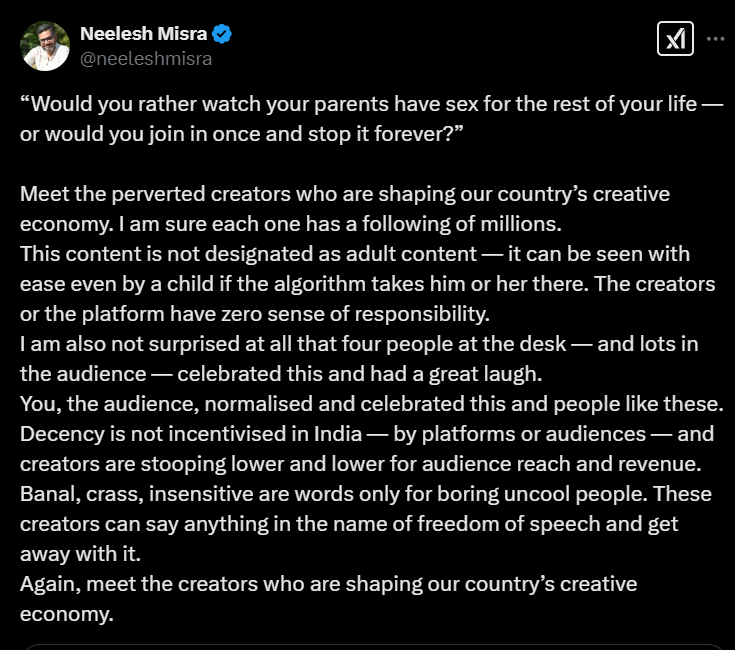The image size is (735, 650).
Task: Open the three-dot more options menu
Action: [x=715, y=38]
